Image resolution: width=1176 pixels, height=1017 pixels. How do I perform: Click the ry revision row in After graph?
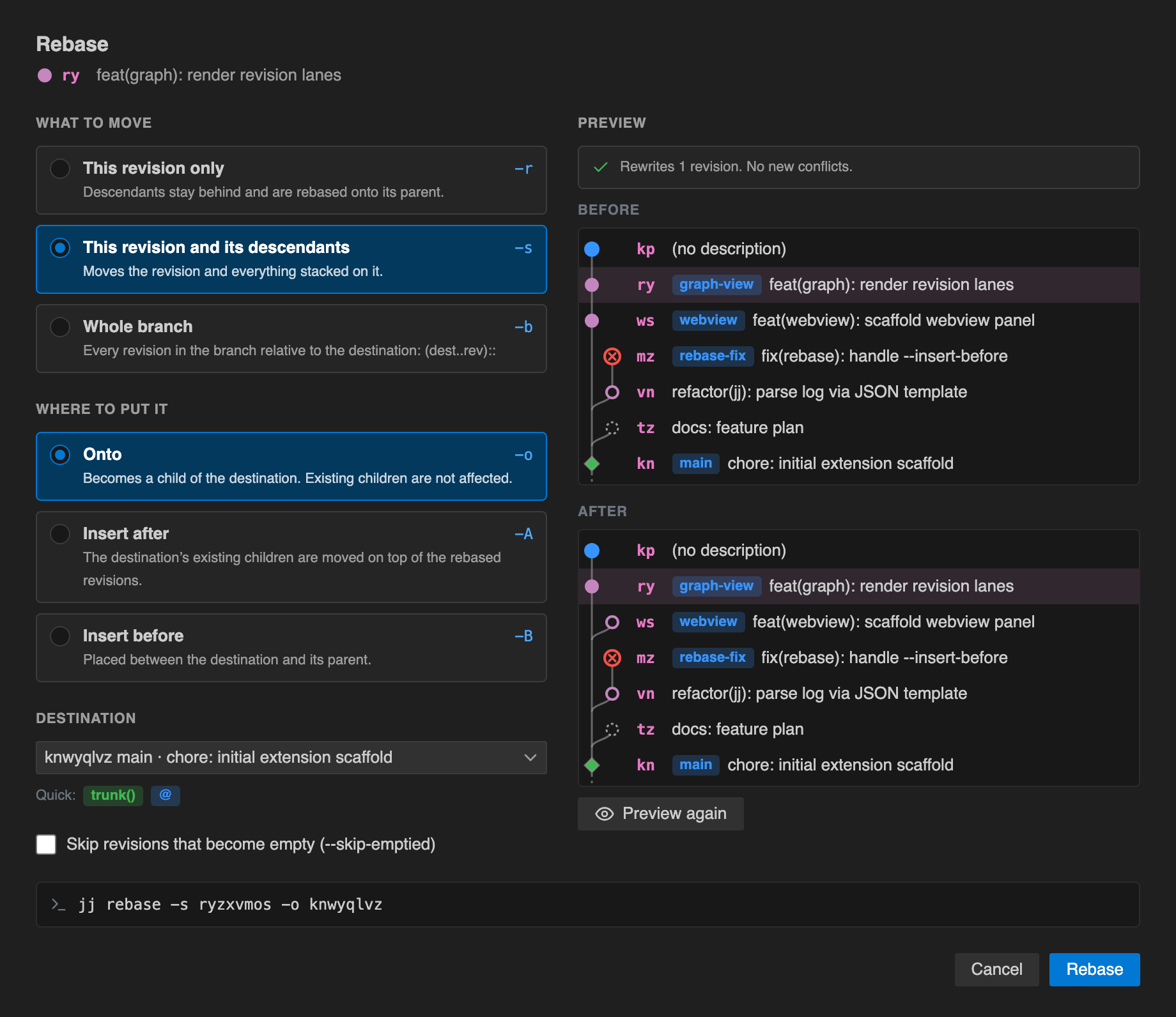[x=859, y=586]
